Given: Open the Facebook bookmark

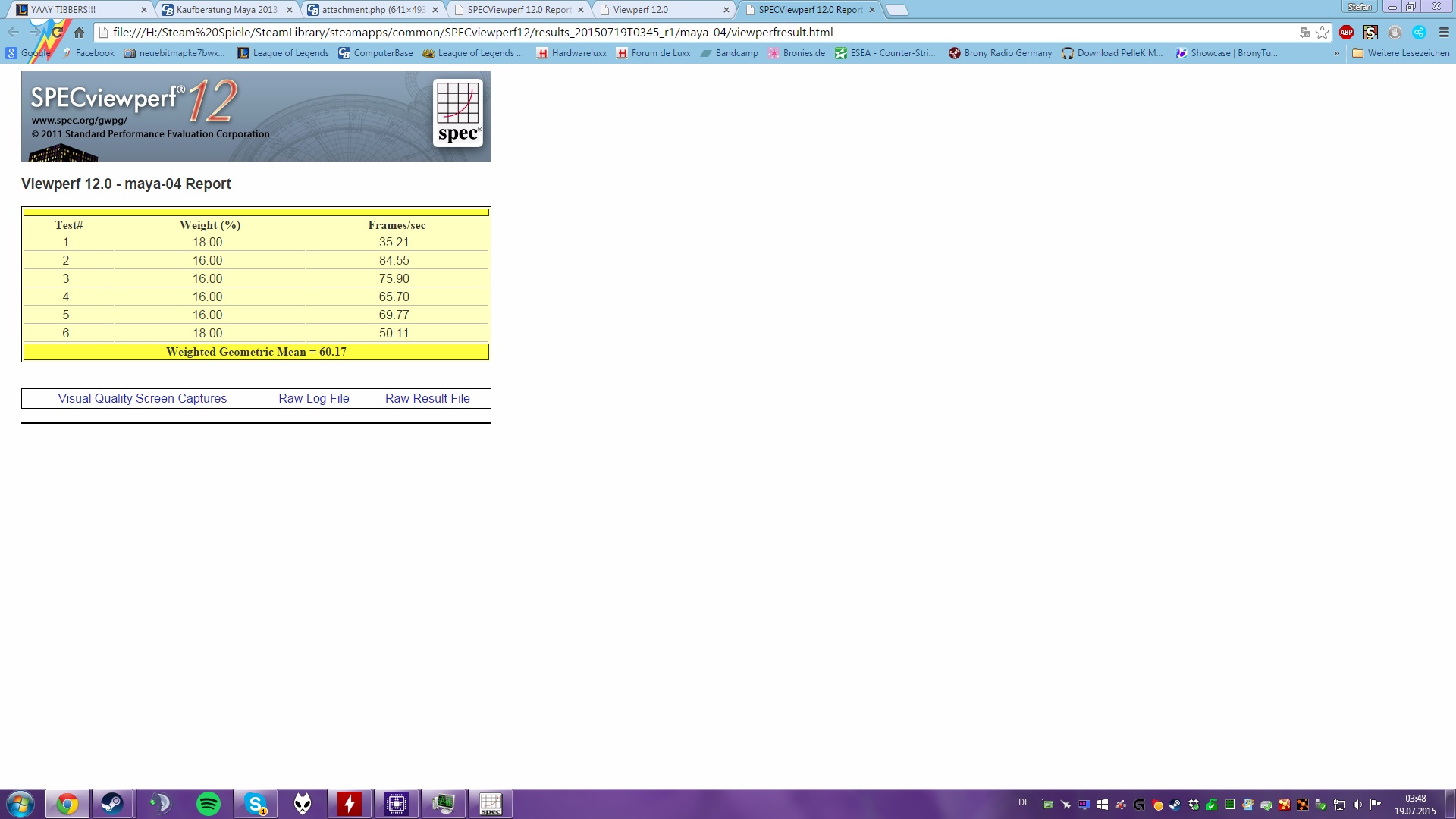Looking at the screenshot, I should [x=88, y=53].
